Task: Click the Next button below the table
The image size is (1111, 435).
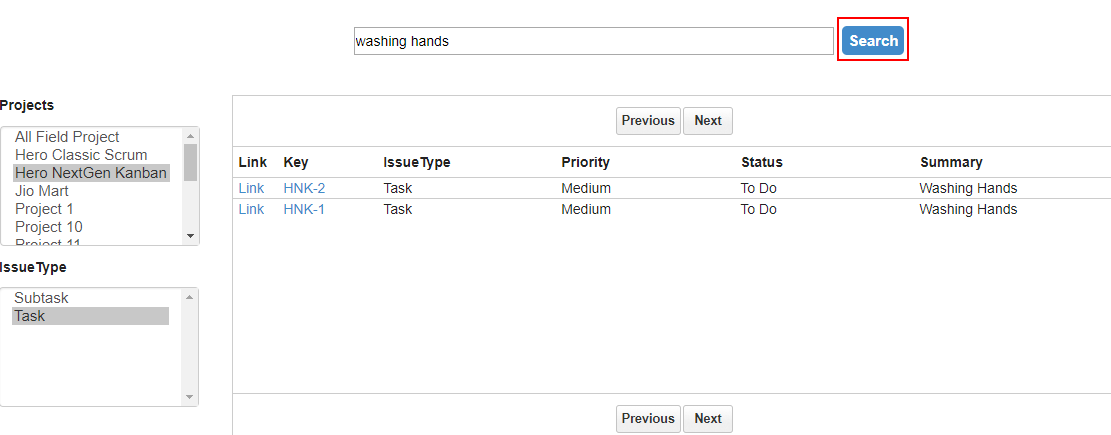Action: coord(708,419)
